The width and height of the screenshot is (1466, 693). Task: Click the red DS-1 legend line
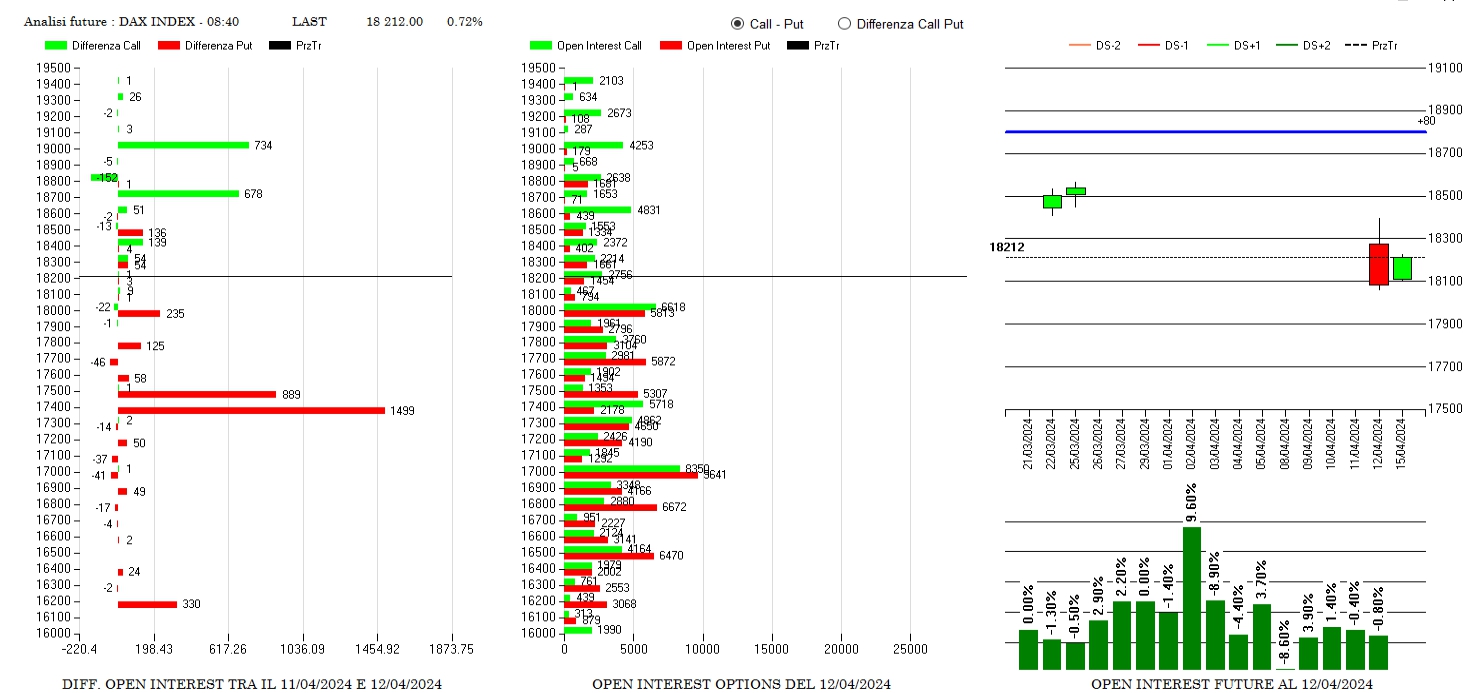(1149, 45)
